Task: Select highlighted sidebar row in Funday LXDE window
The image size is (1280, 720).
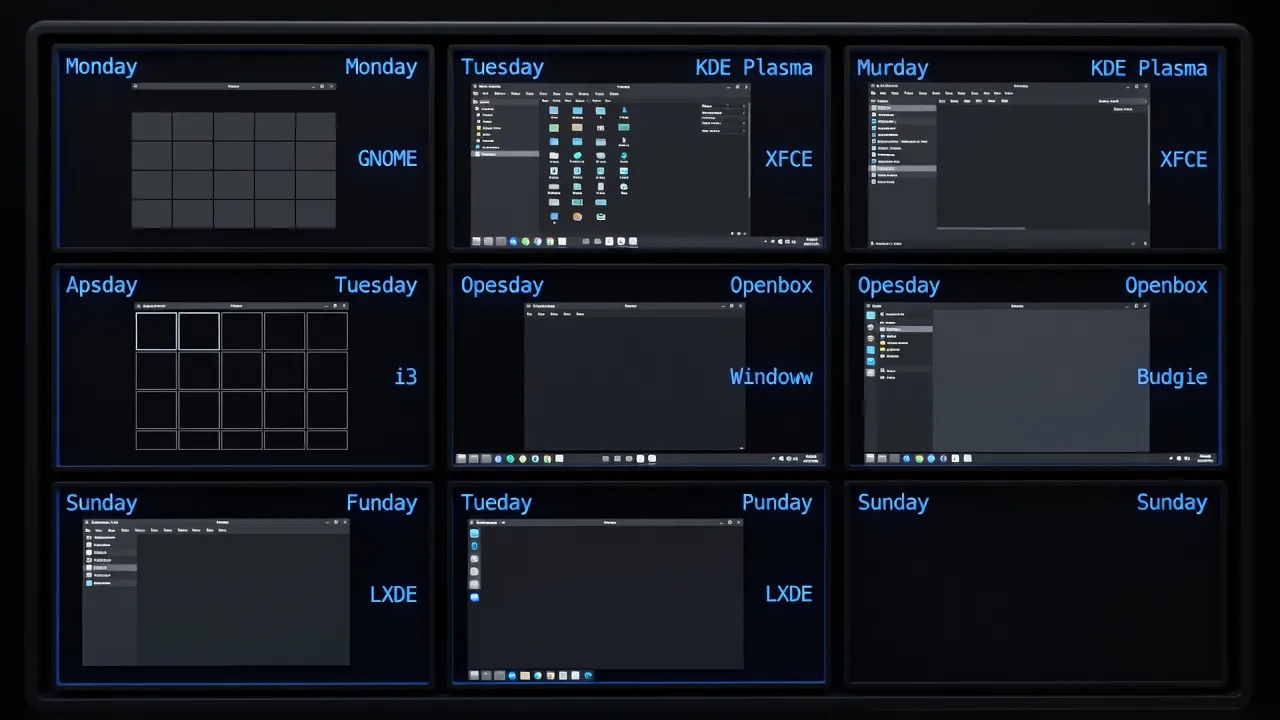Action: pyautogui.click(x=111, y=567)
